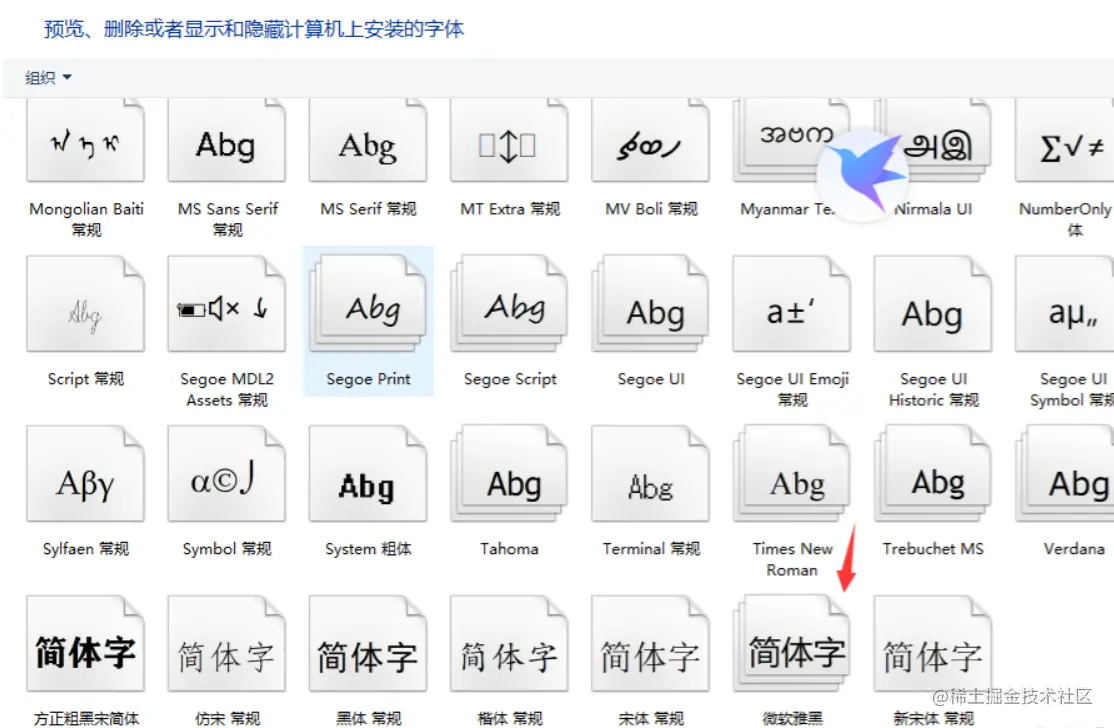Select the Segoe MDL2 Assets font icon
This screenshot has width=1114, height=728.
[227, 304]
